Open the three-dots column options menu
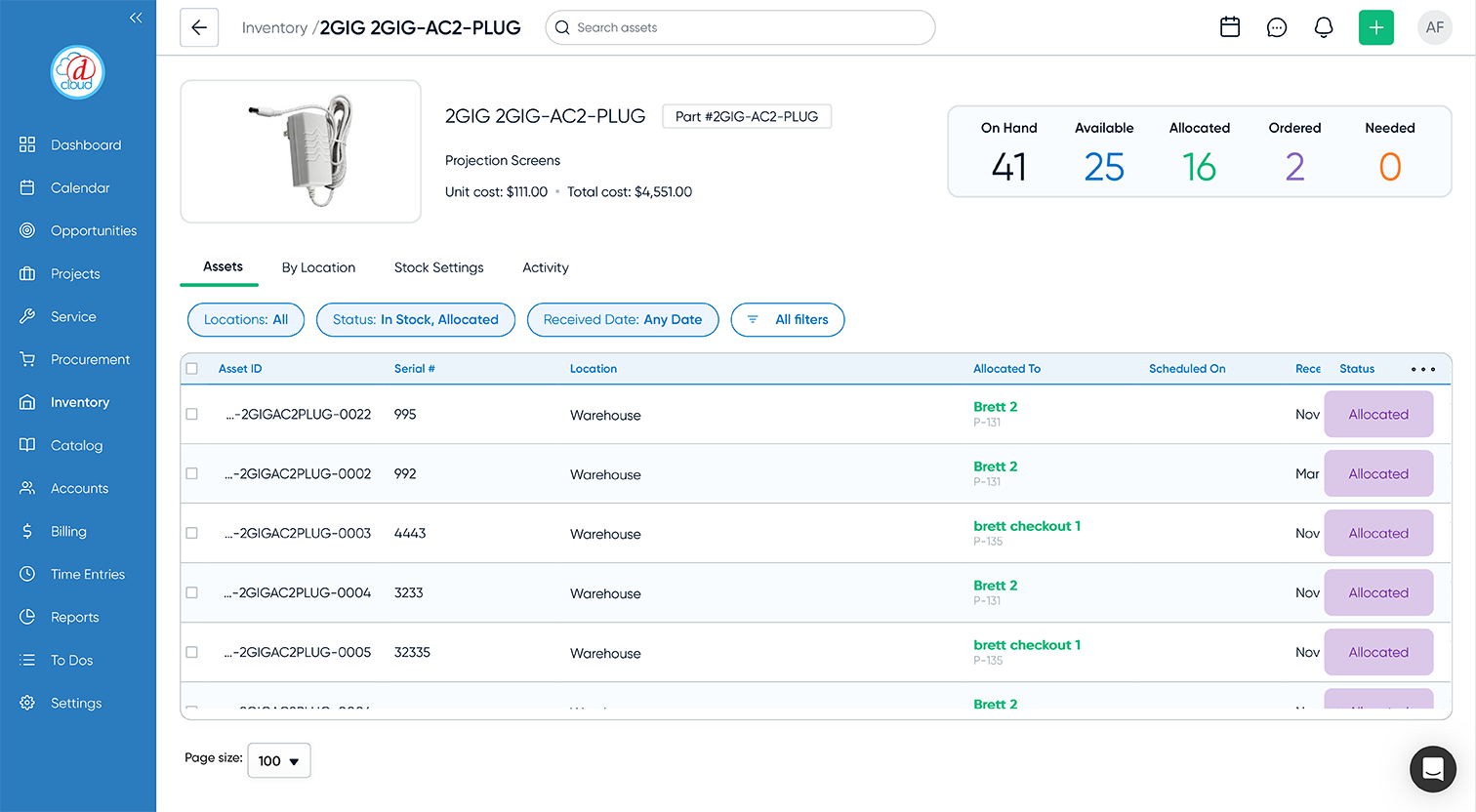This screenshot has width=1476, height=812. tap(1423, 369)
